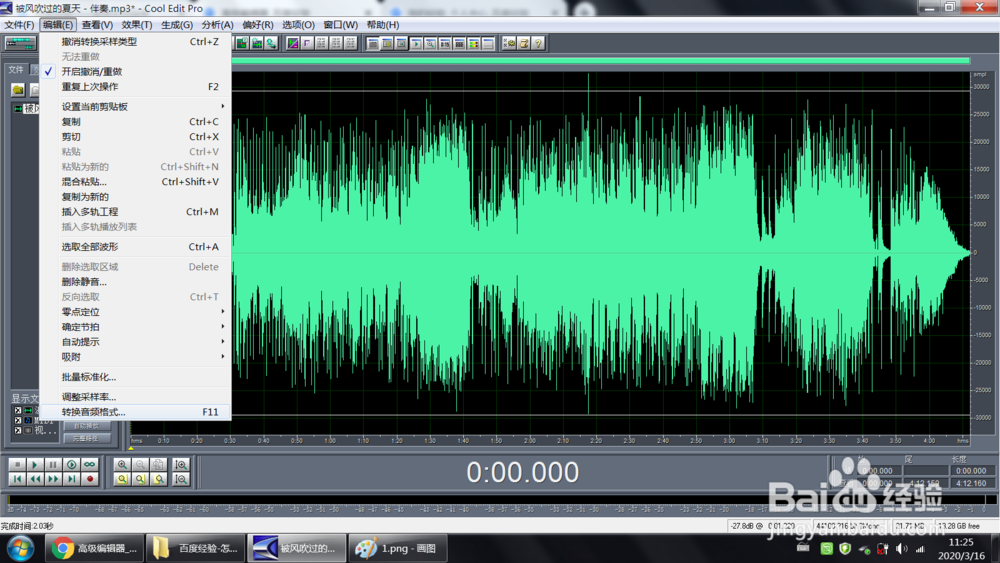This screenshot has height=563, width=1000.
Task: Choose 选取全部波形 menu entry
Action: [135, 247]
